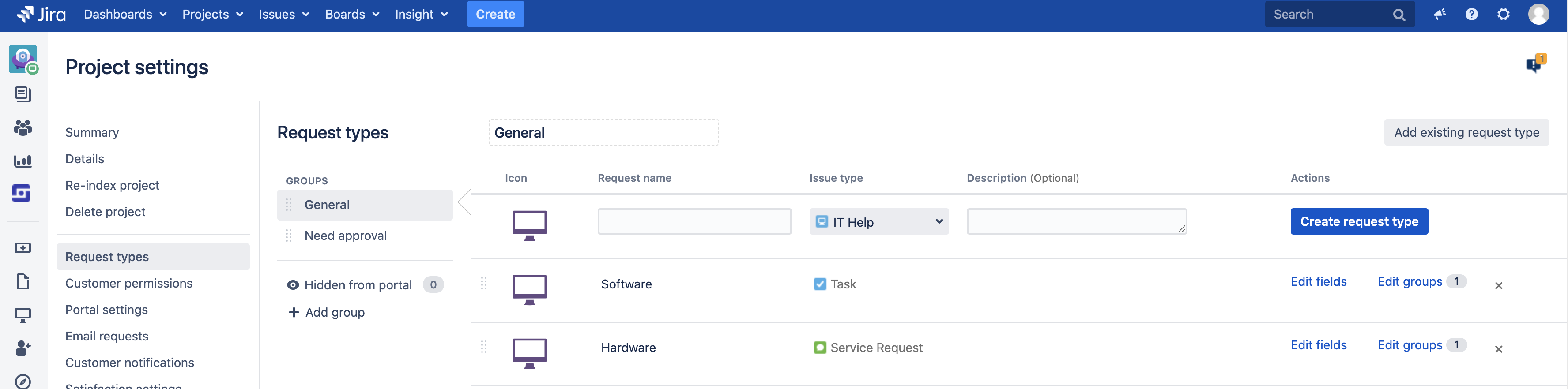Expand the Dashboards menu

[x=125, y=14]
